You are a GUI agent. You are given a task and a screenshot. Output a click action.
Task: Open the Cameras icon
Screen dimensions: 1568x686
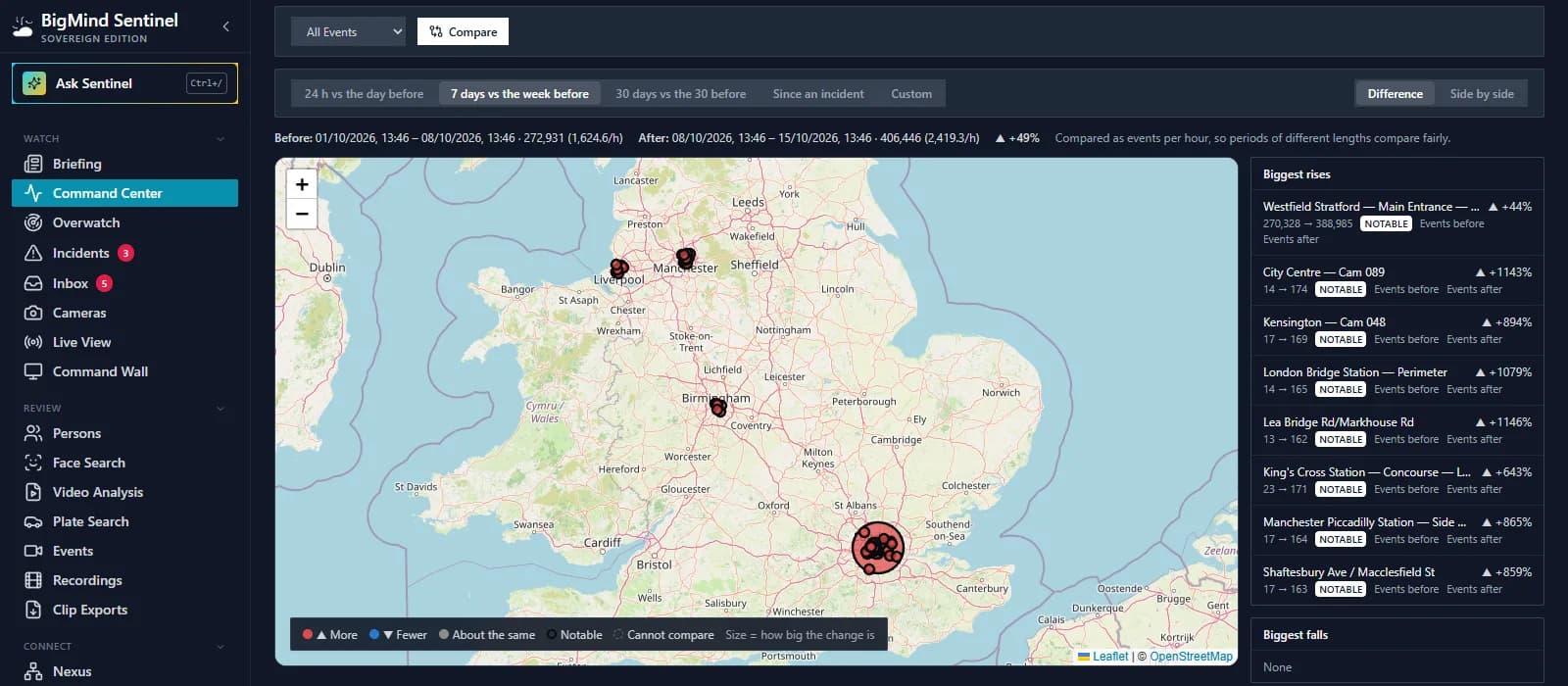click(33, 313)
